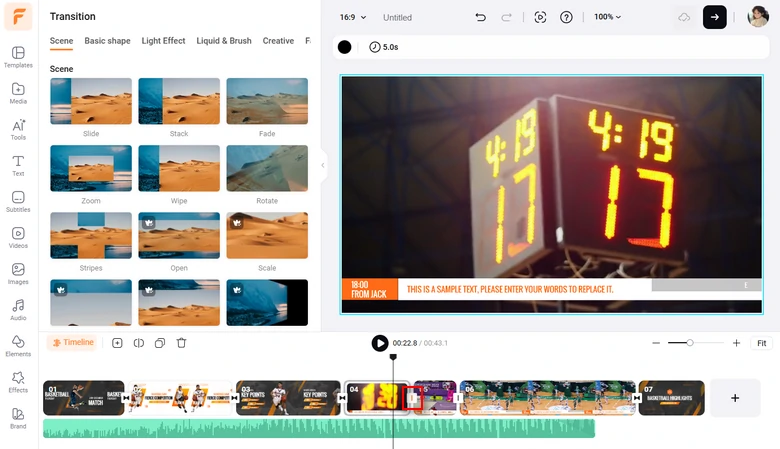The image size is (780, 449).
Task: Open the Videos sidebar panel
Action: (x=18, y=238)
